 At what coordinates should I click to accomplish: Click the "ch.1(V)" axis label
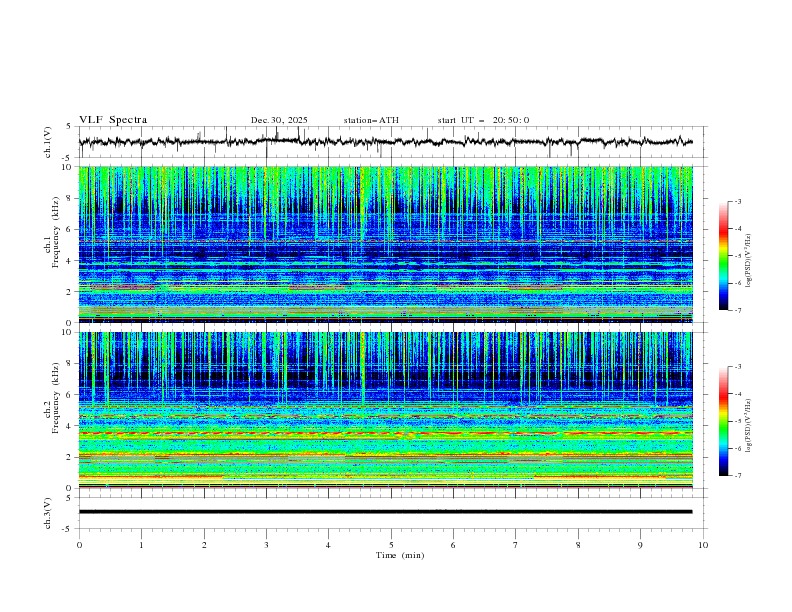(x=48, y=142)
